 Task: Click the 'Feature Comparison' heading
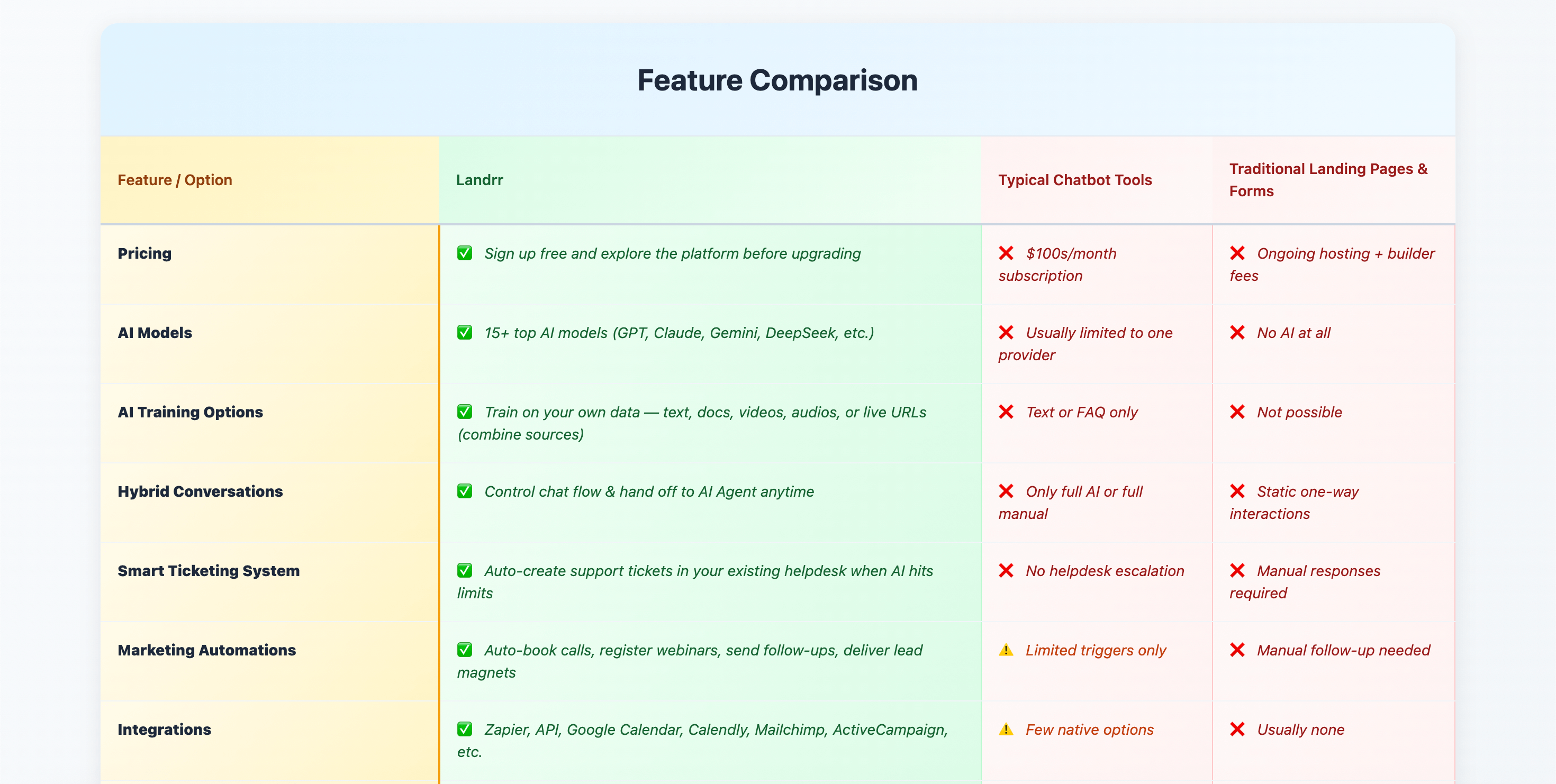click(x=777, y=80)
